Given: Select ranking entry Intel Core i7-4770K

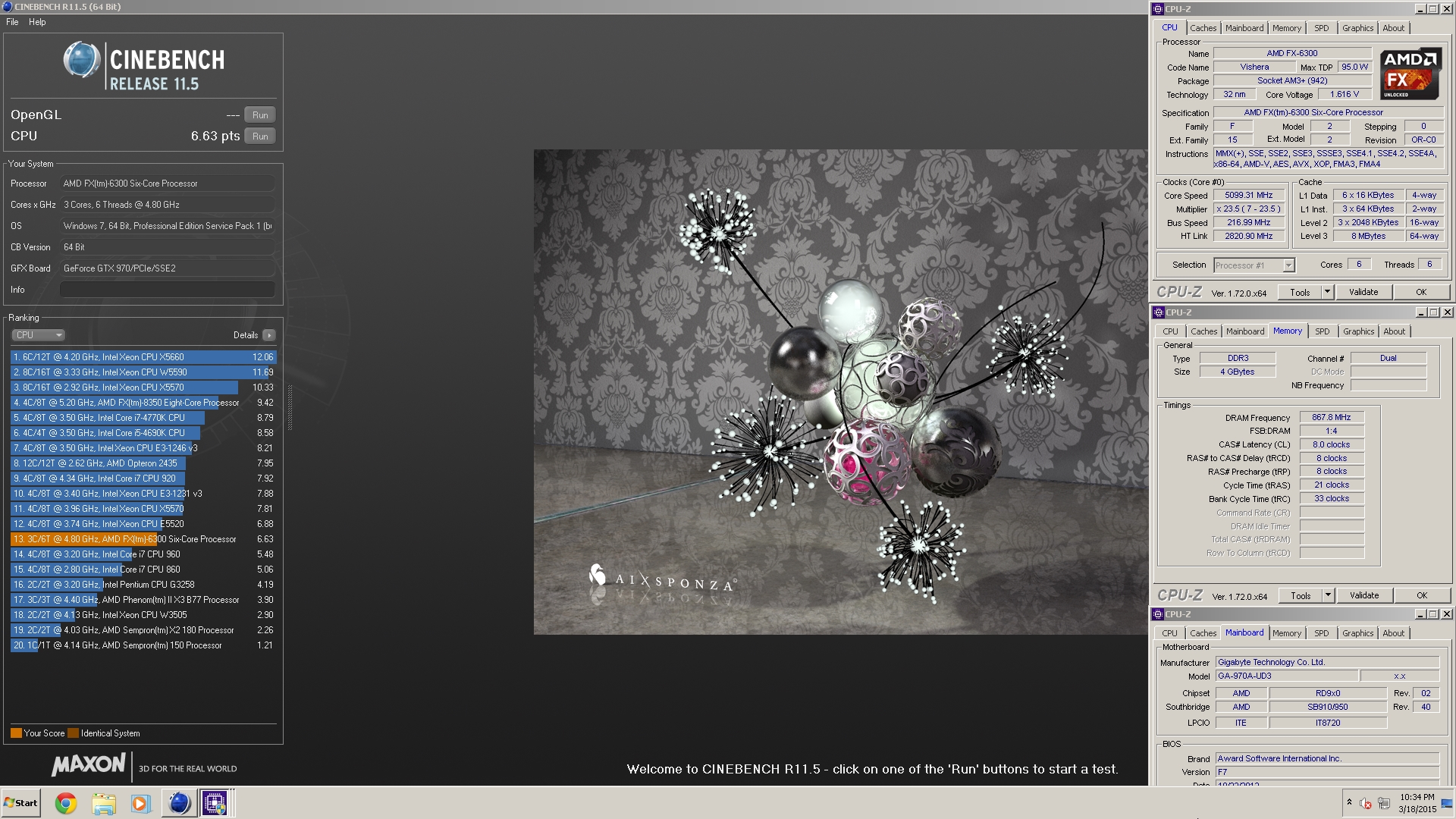Looking at the screenshot, I should 143,418.
